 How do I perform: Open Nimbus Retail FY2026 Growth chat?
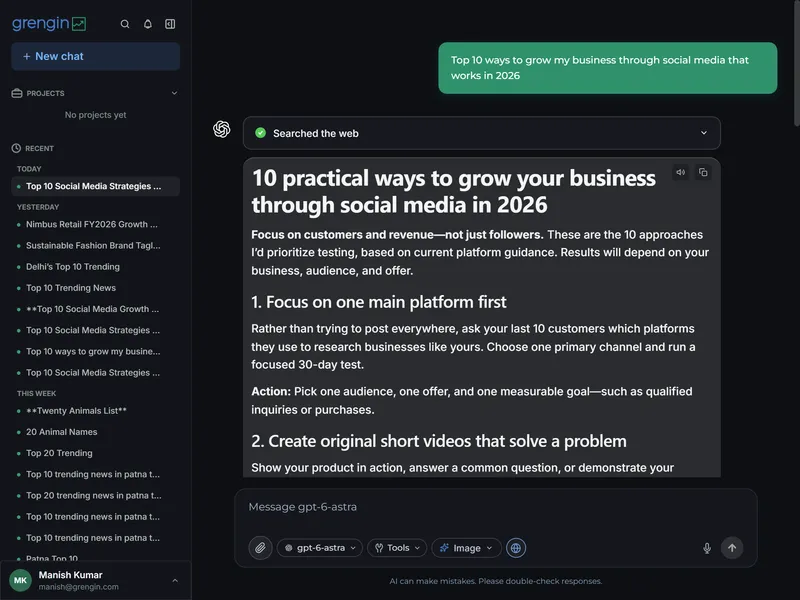coord(95,224)
